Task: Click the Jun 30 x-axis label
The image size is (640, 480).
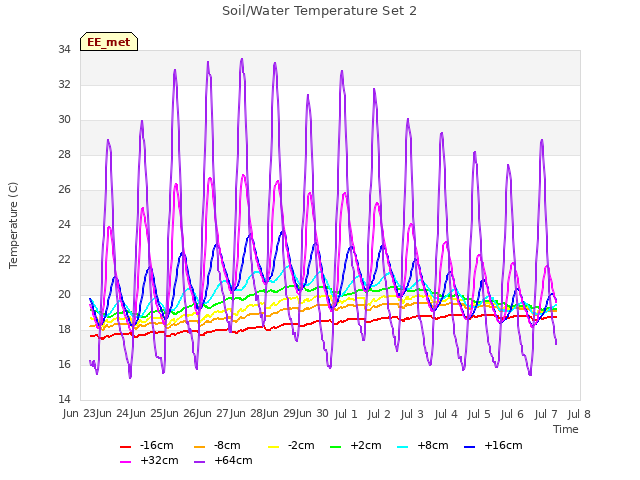Action: 313,414
